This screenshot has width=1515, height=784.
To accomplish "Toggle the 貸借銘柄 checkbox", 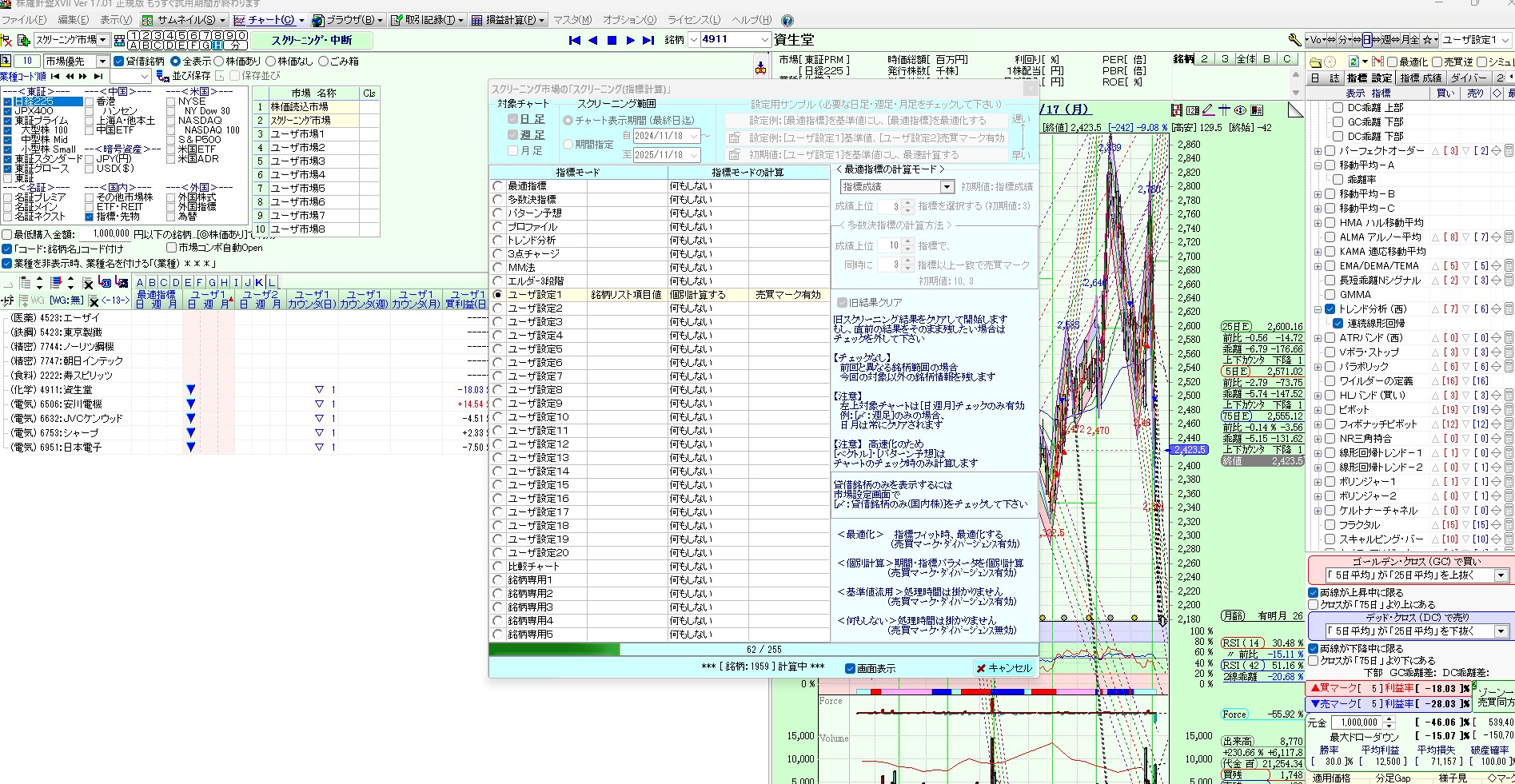I will coord(119,62).
